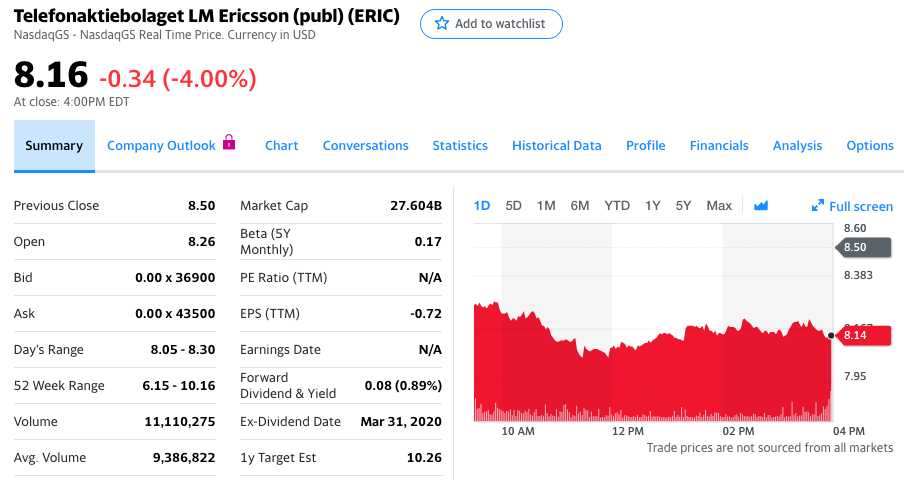Click the Add to watchlist button

click(491, 24)
